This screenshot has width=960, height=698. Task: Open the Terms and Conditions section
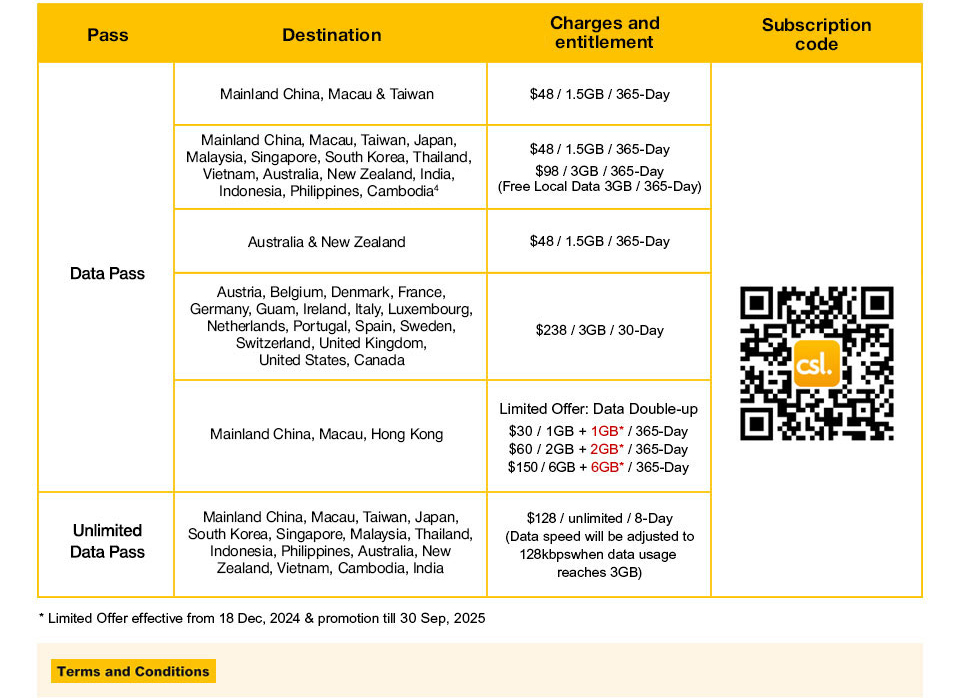tap(133, 671)
